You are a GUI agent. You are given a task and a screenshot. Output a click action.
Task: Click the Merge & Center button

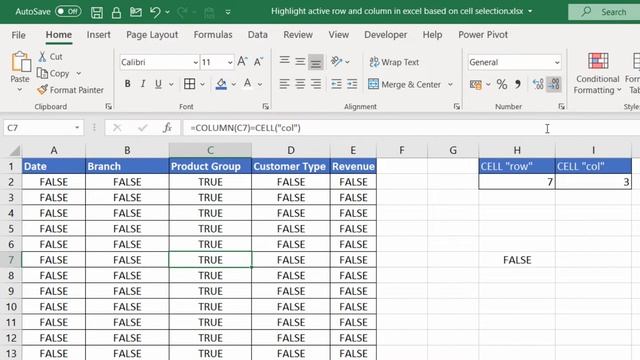click(404, 84)
